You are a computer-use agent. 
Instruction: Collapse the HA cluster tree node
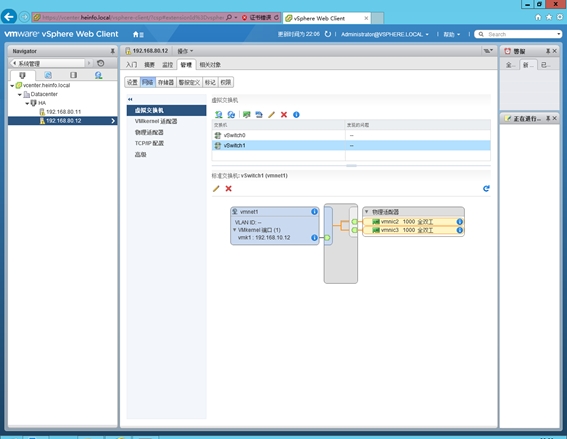[x=27, y=103]
